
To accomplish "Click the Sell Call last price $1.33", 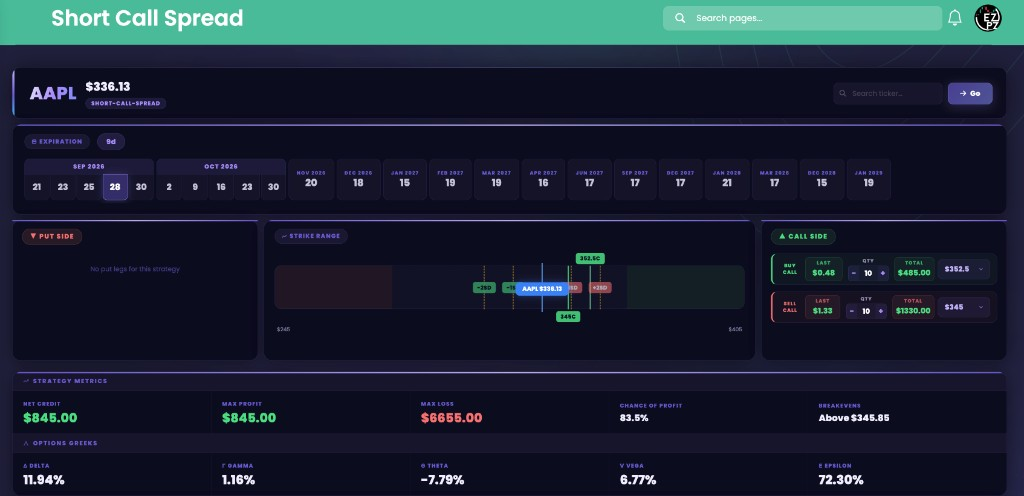I will click(x=822, y=311).
